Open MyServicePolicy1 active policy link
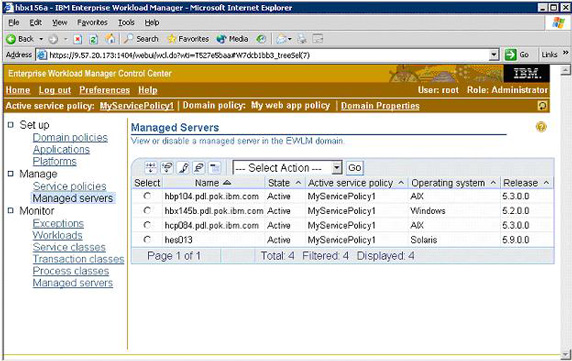Viewport: 572px width, 361px height. click(136, 106)
